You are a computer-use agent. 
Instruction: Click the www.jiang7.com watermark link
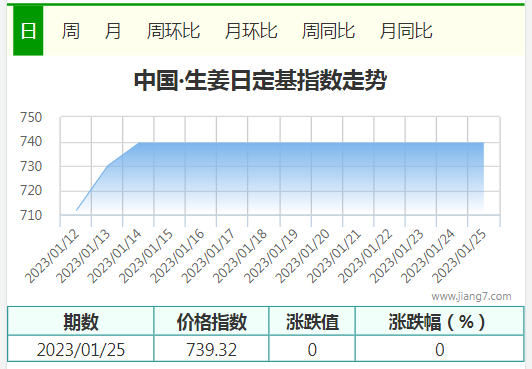471,296
